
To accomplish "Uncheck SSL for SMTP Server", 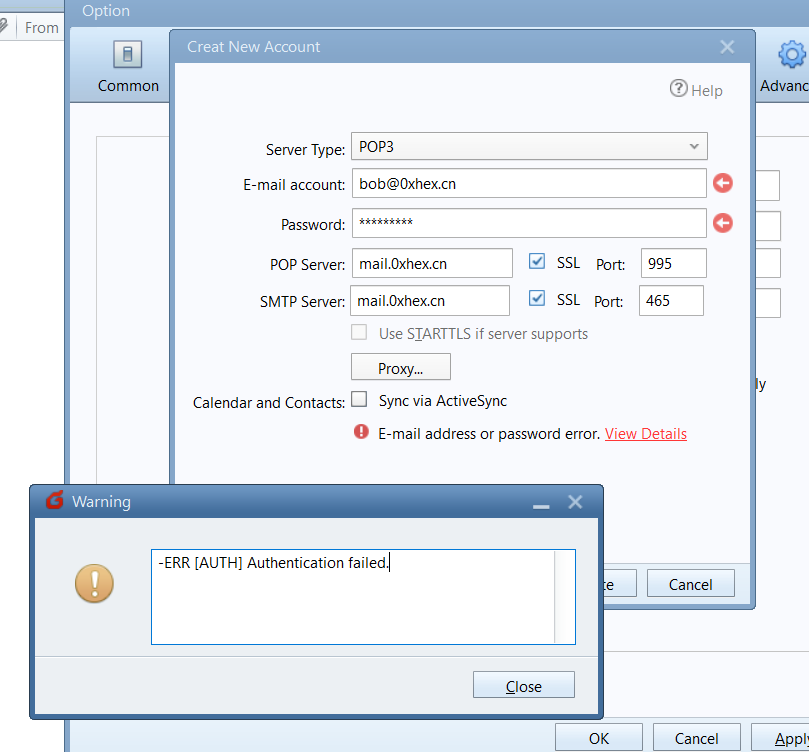I will (x=538, y=299).
